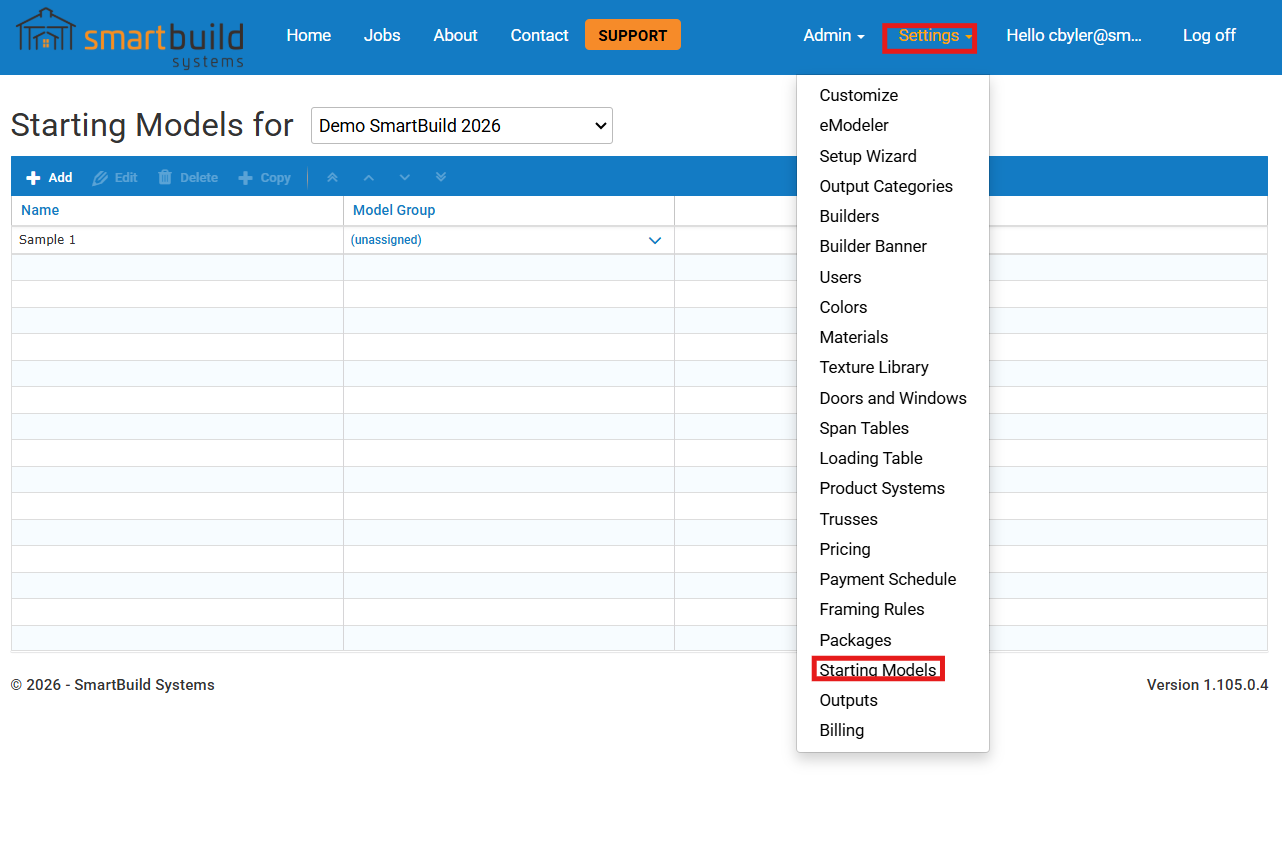This screenshot has width=1282, height=852.
Task: Click the orange SUPPORT button
Action: [x=633, y=35]
